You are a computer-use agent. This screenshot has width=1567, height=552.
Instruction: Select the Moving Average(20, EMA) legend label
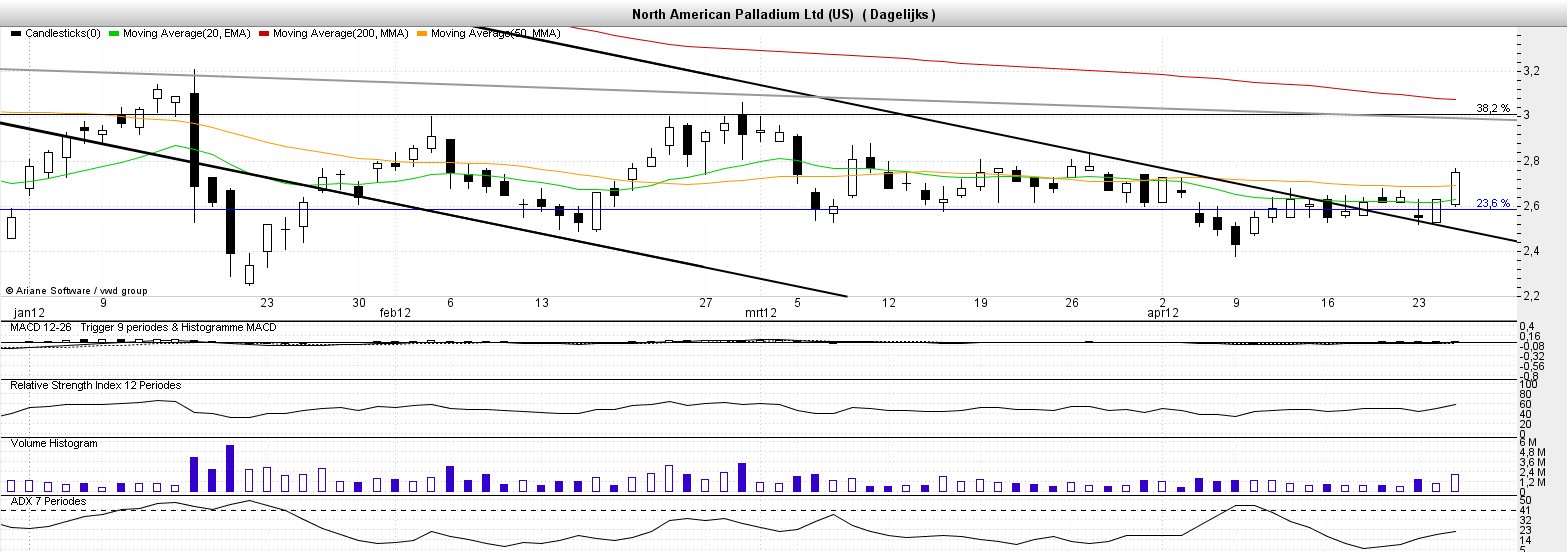tap(187, 34)
